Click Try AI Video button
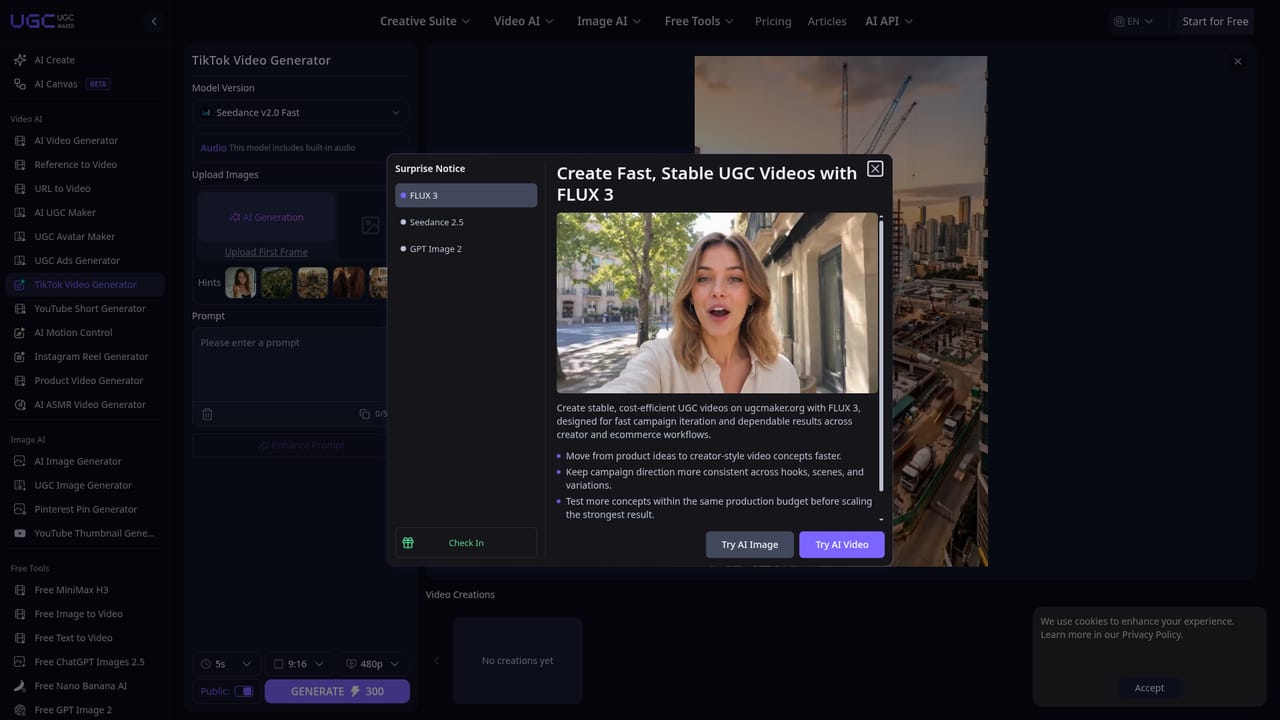1280x720 pixels. (x=842, y=544)
